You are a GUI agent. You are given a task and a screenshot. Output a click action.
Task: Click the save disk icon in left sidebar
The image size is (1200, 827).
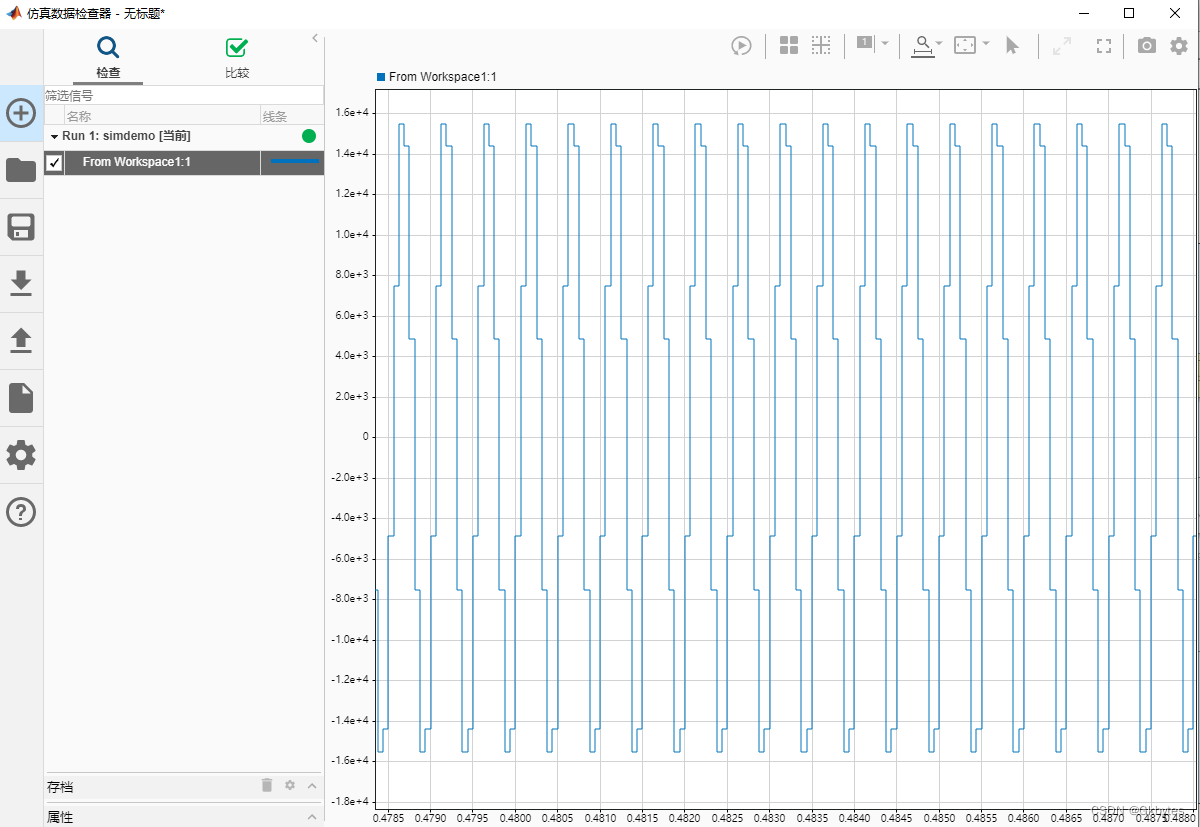(21, 227)
